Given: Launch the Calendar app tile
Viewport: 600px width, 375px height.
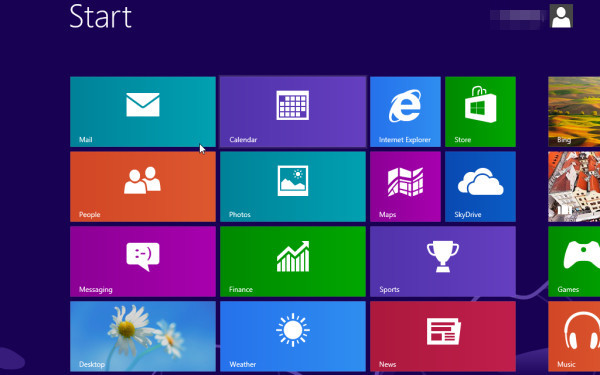Looking at the screenshot, I should [x=293, y=112].
